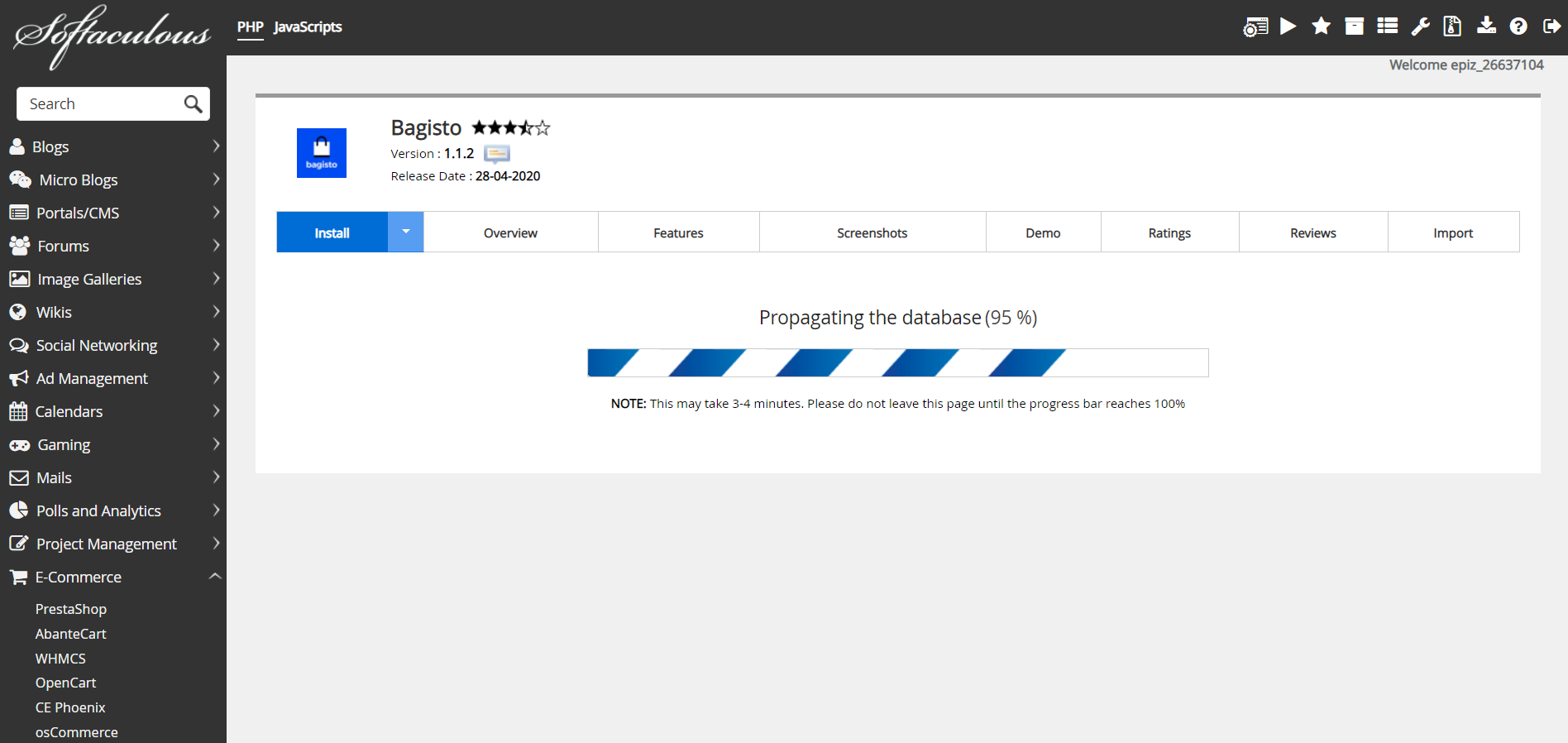Screen dimensions: 1568x743
Task: Click the Micro Blogs chat bubbles icon
Action: click(20, 180)
